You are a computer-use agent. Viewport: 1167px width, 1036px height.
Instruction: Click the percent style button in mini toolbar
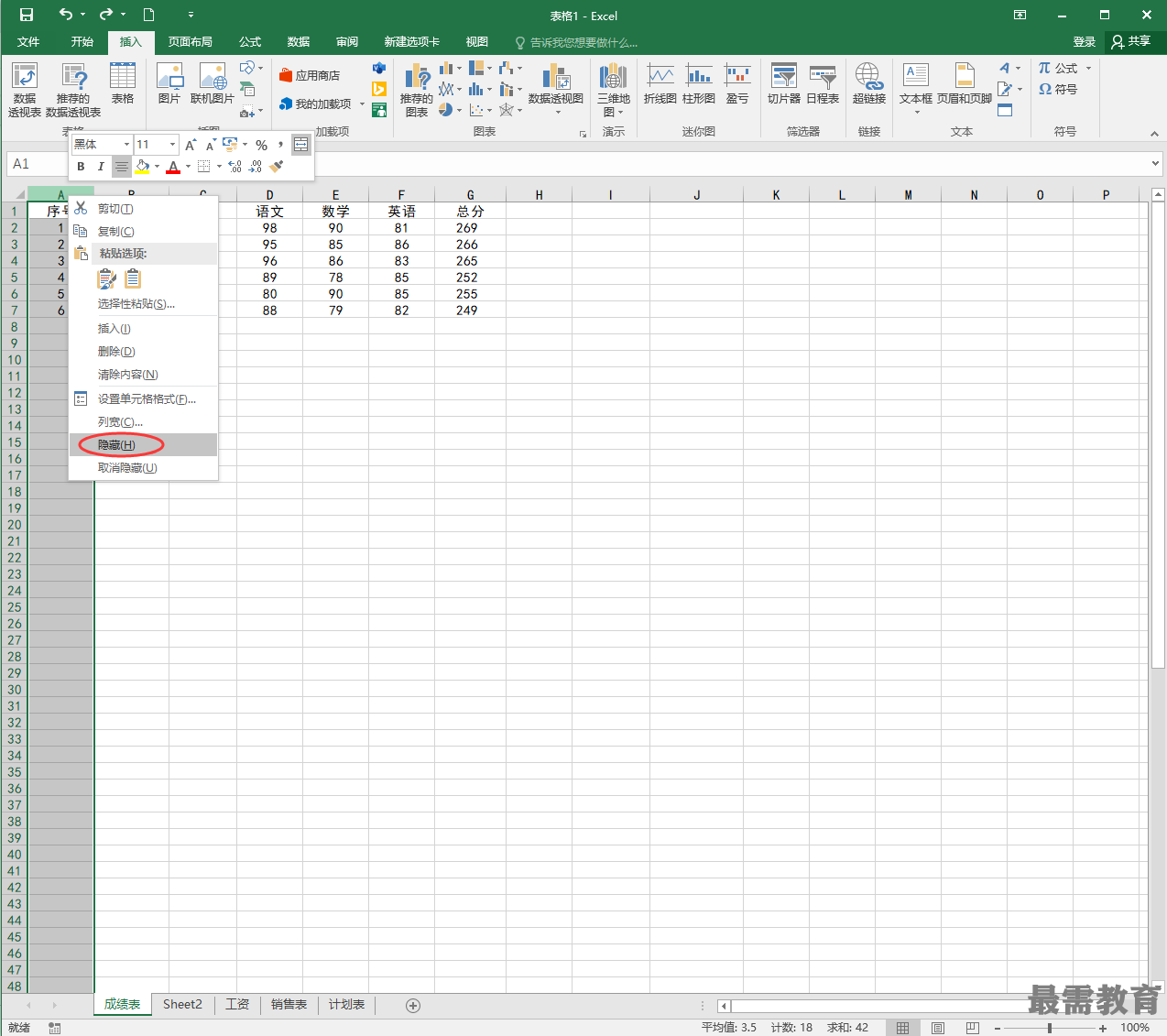(261, 145)
